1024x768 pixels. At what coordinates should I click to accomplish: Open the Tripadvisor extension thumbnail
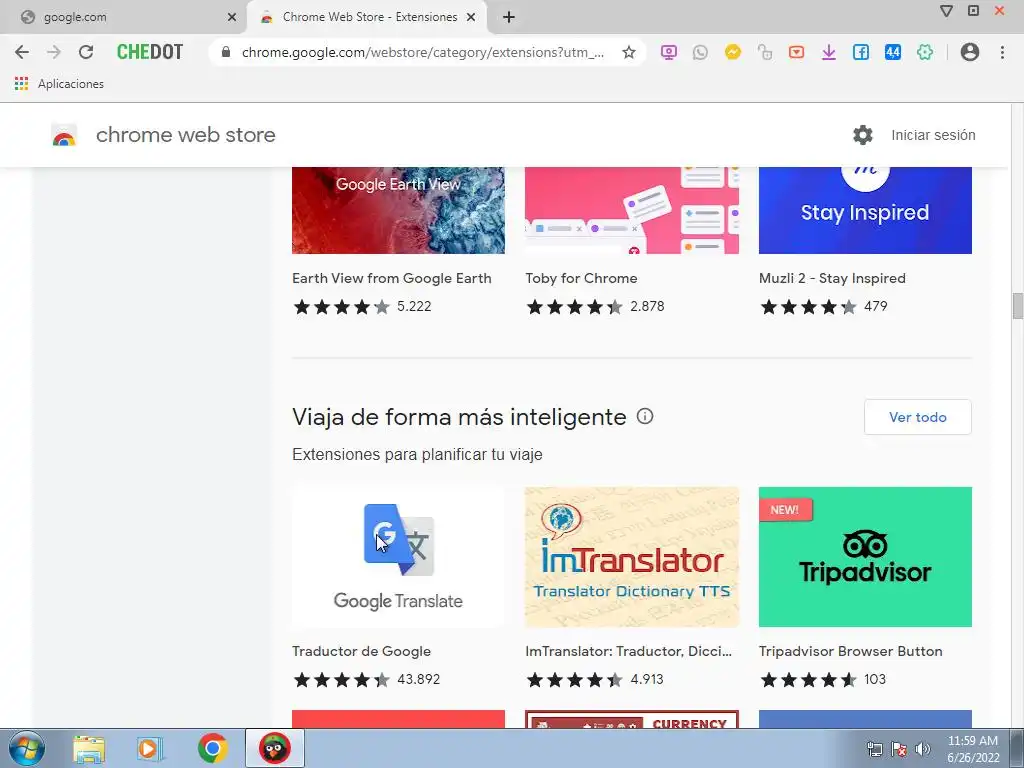point(865,556)
